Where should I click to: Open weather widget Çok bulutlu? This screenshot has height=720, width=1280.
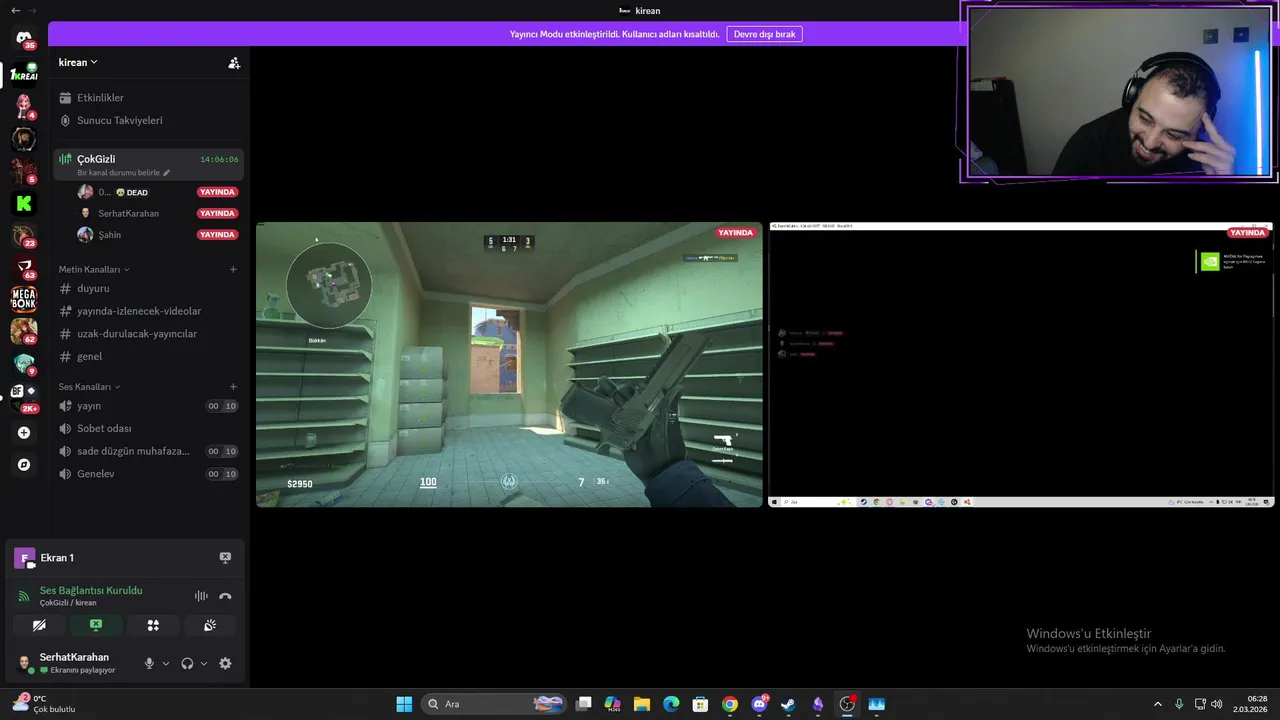point(44,704)
